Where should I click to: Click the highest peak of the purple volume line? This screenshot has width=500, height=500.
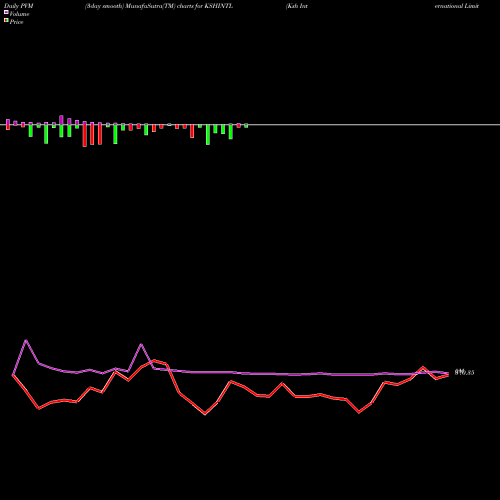[x=26, y=340]
